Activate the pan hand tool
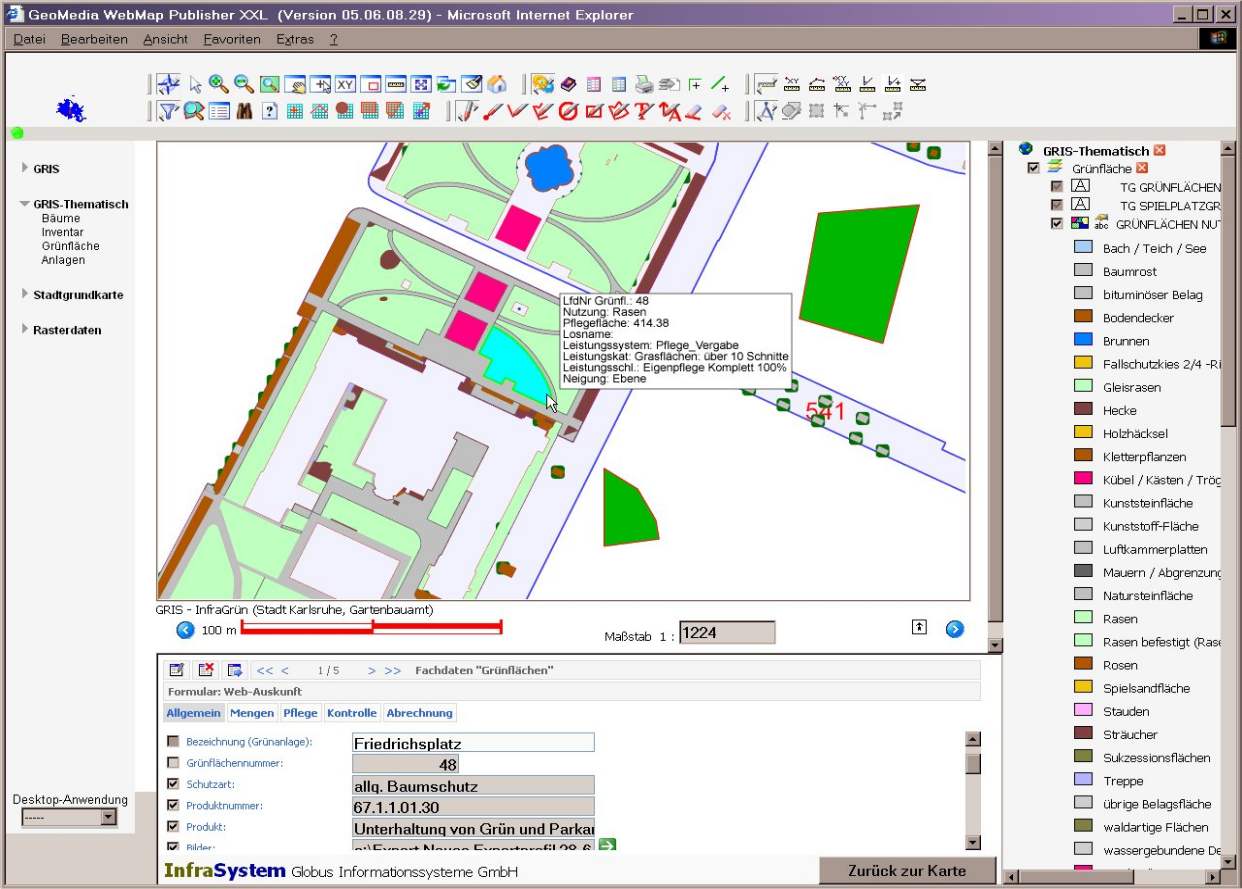This screenshot has height=889, width=1242. 295,85
